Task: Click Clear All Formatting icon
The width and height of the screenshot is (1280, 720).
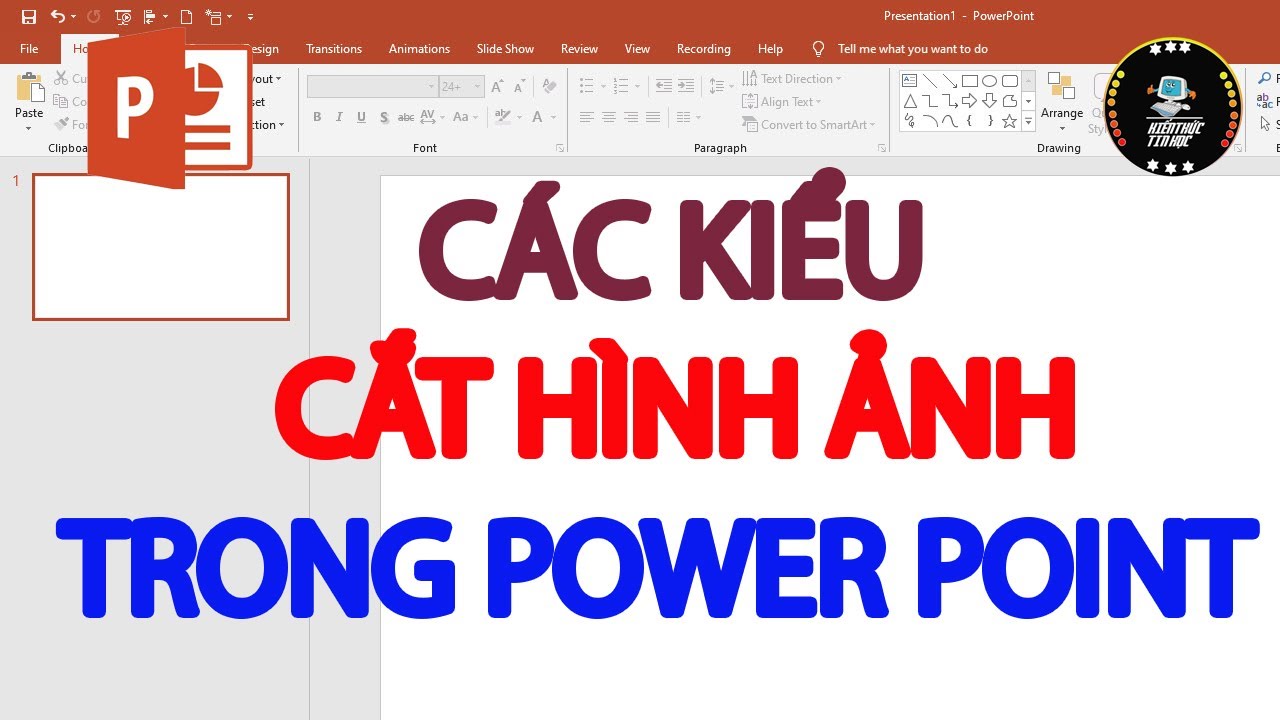Action: [548, 87]
